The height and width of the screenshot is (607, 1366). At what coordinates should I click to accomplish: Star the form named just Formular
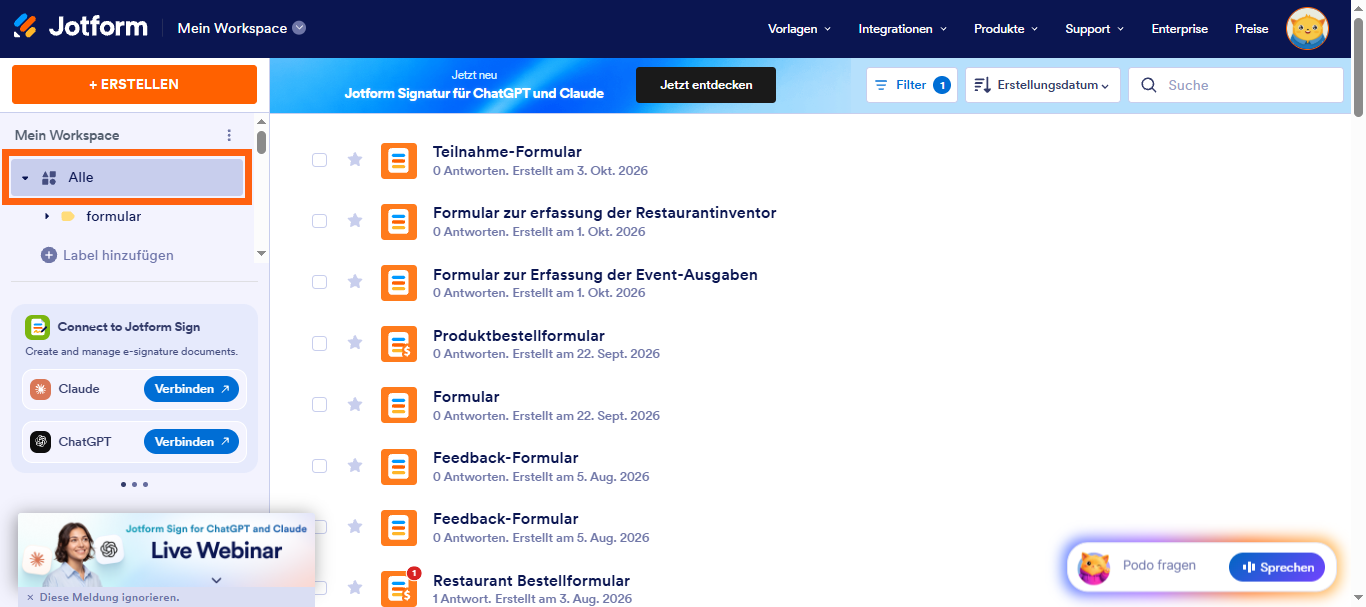tap(355, 404)
